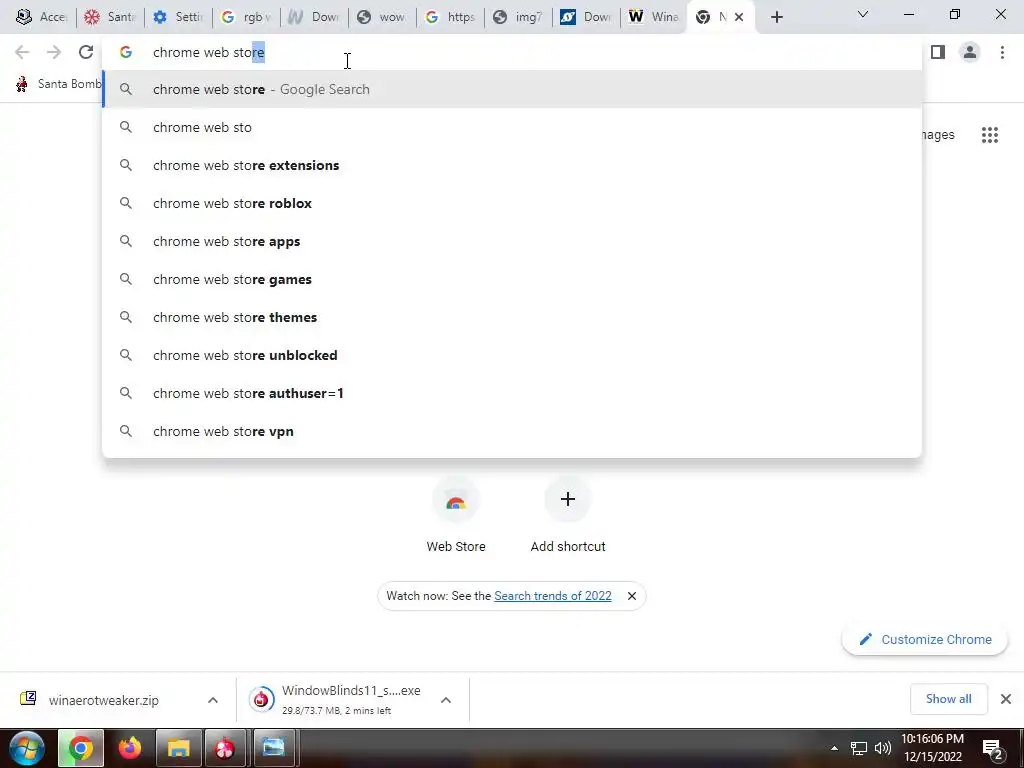This screenshot has width=1024, height=768.
Task: Select 'chrome web store themes' suggestion
Action: (x=512, y=317)
